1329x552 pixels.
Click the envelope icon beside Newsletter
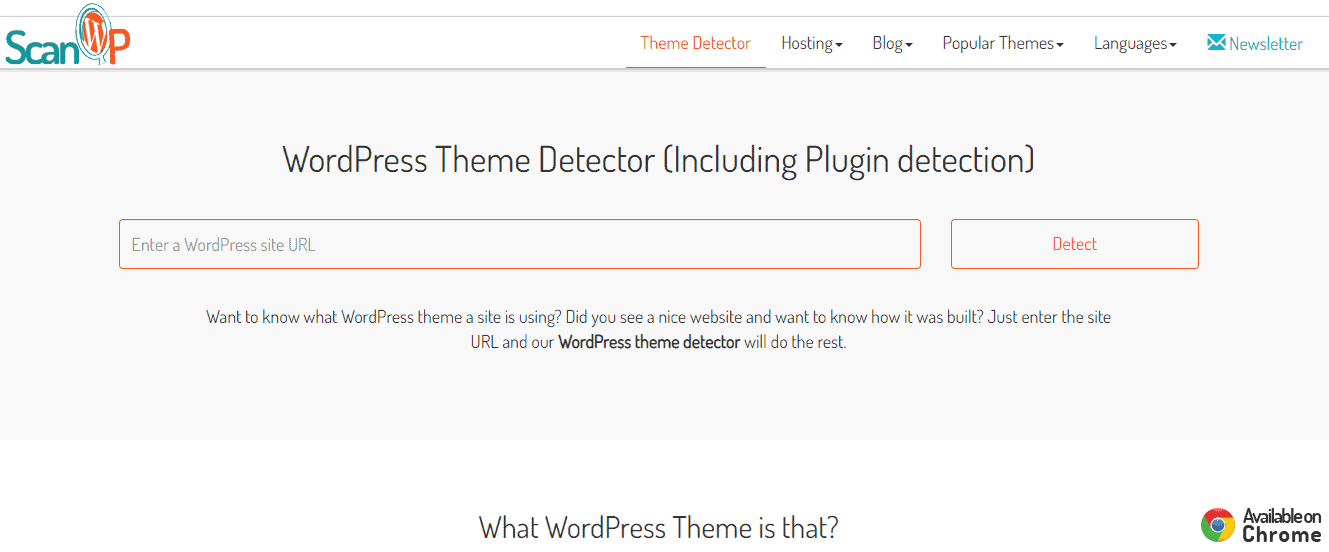click(x=1216, y=43)
